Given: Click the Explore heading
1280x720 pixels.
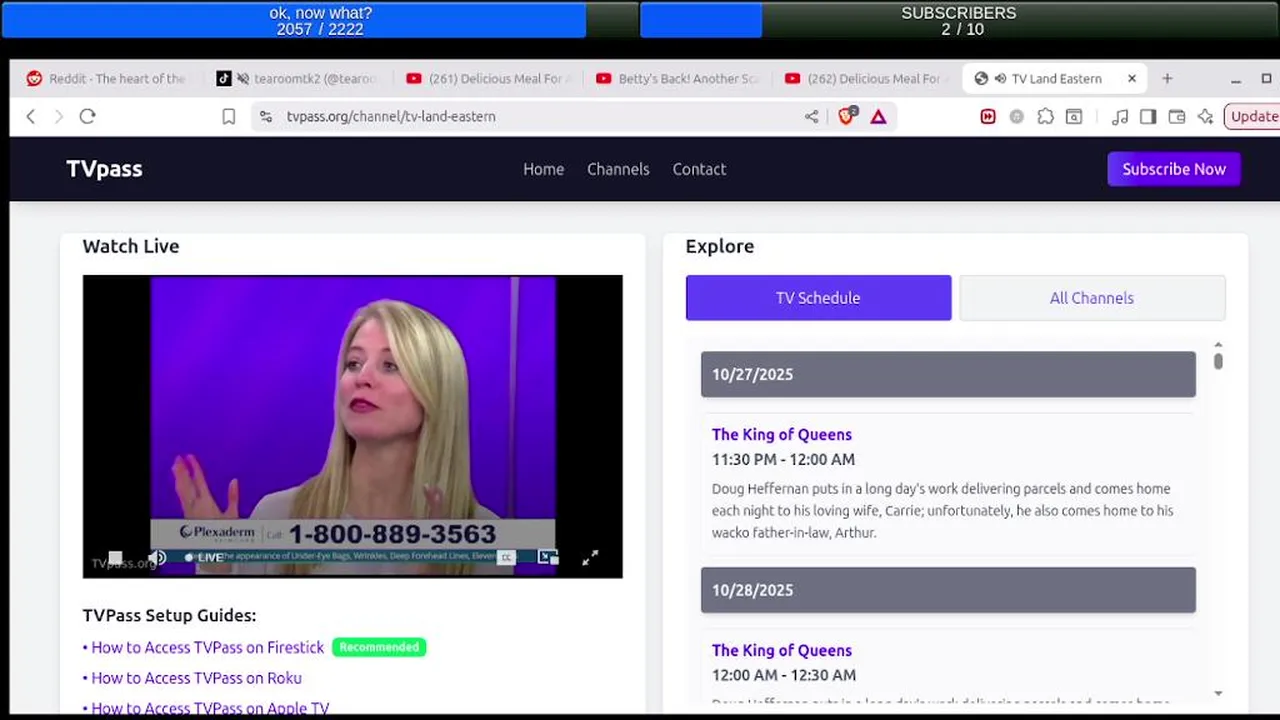Looking at the screenshot, I should [720, 246].
